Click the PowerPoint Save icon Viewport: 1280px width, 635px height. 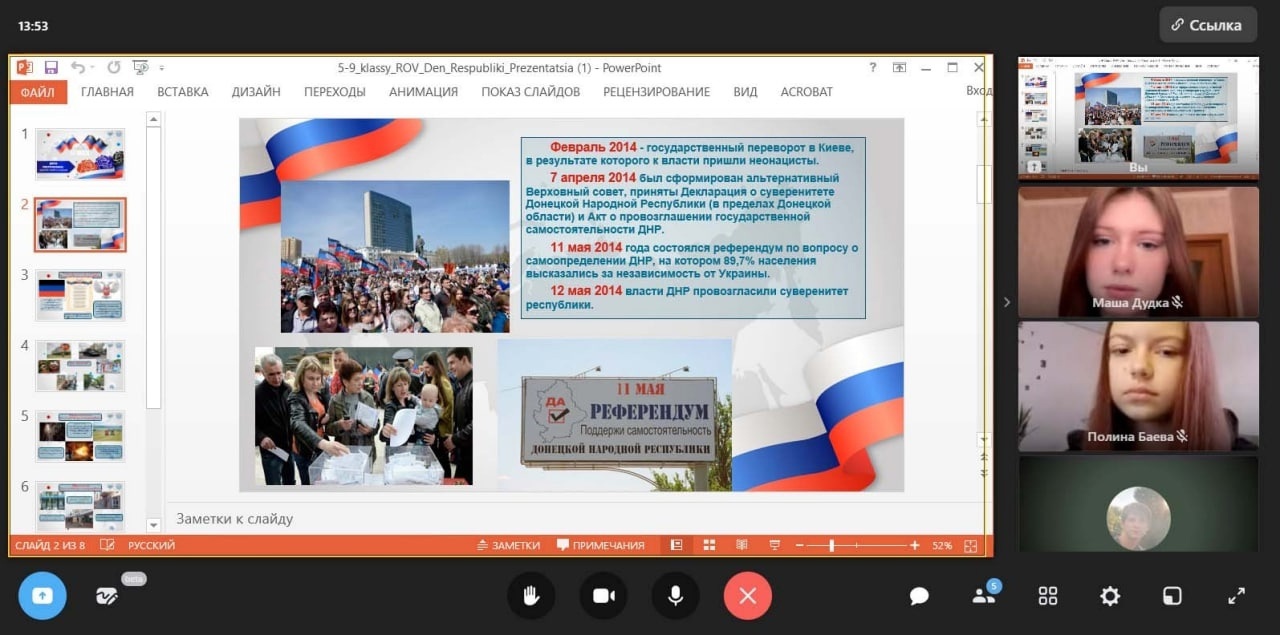tap(51, 67)
